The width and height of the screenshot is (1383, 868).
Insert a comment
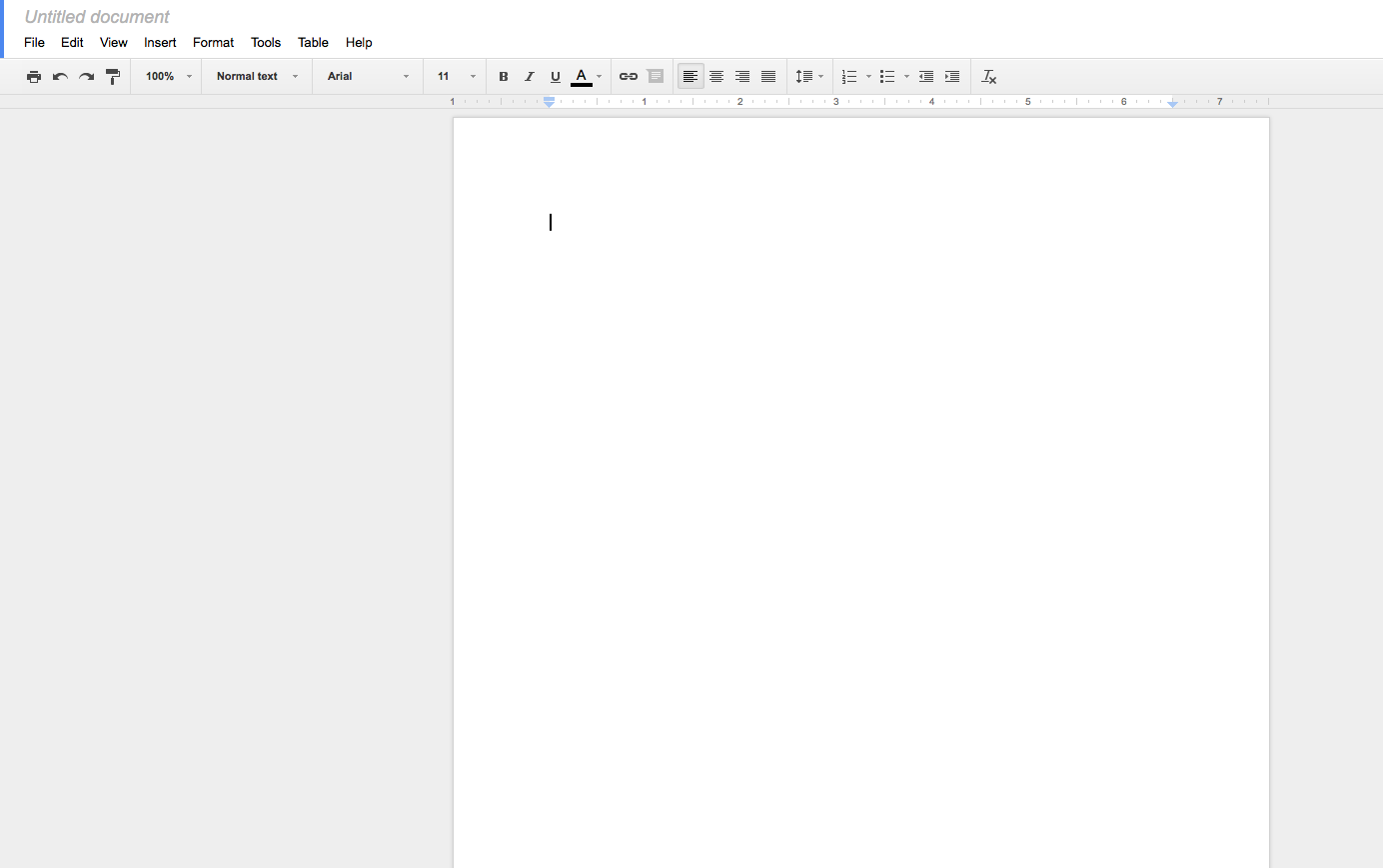point(656,76)
